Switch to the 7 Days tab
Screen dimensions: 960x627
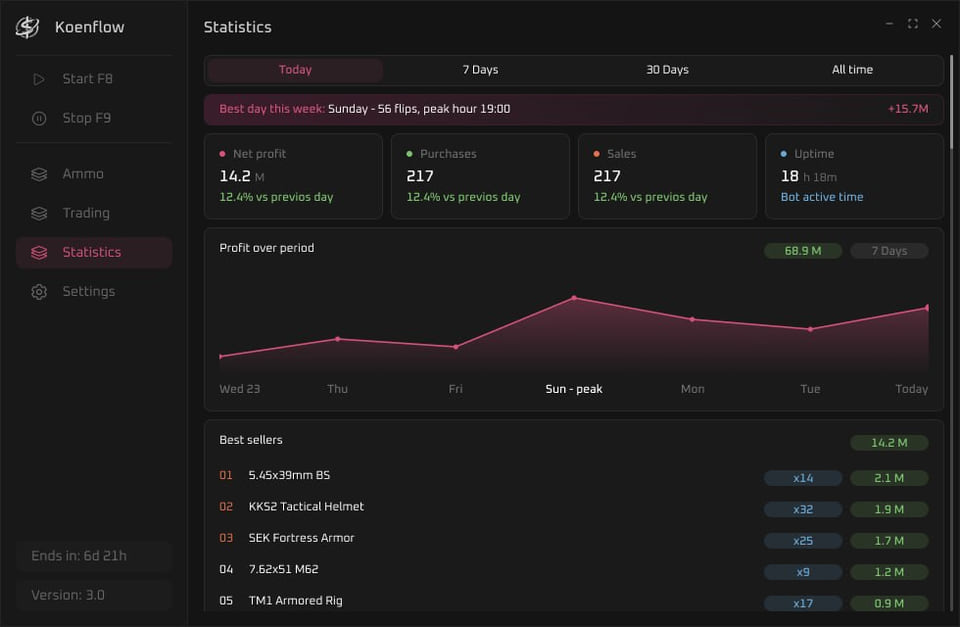480,70
